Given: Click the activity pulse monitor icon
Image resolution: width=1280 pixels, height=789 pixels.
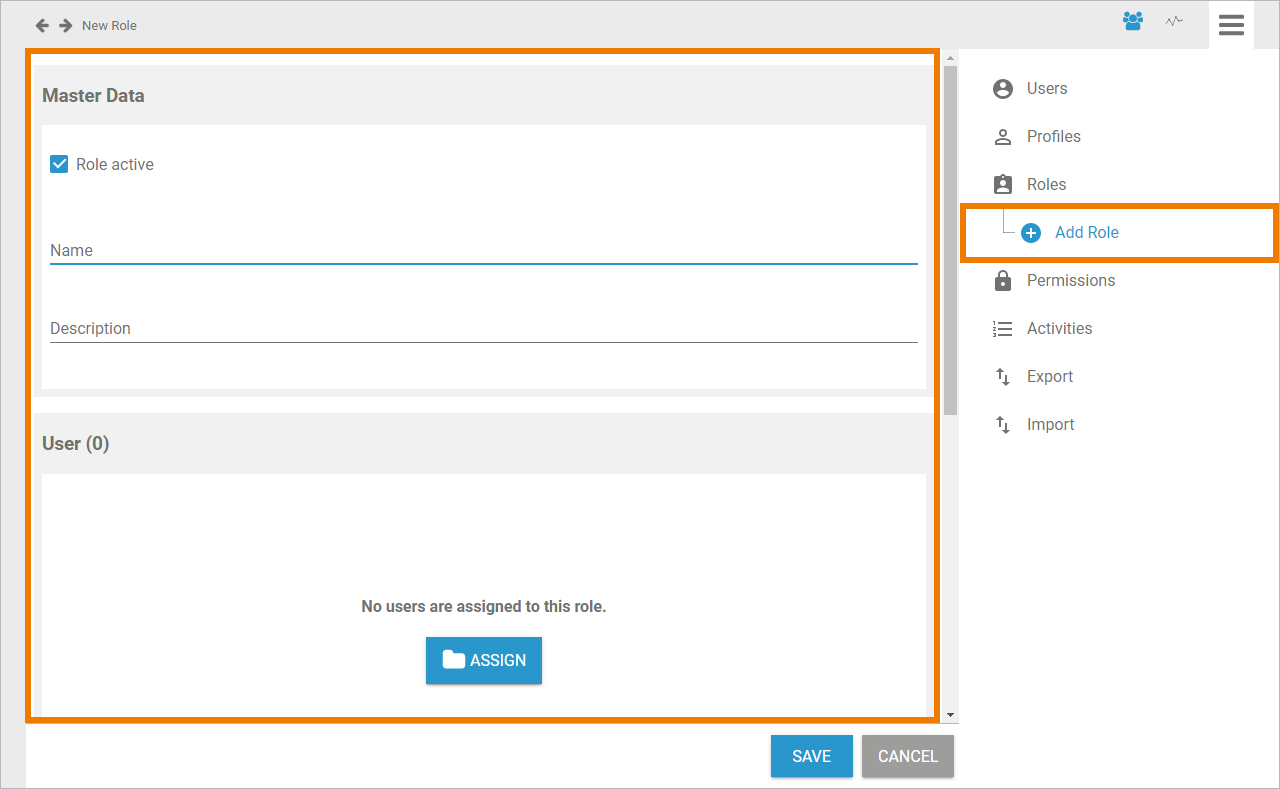Looking at the screenshot, I should tap(1174, 21).
